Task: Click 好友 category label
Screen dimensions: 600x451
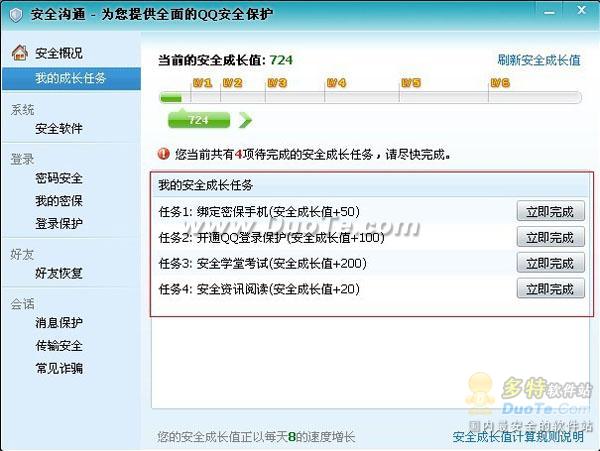Action: click(x=22, y=254)
